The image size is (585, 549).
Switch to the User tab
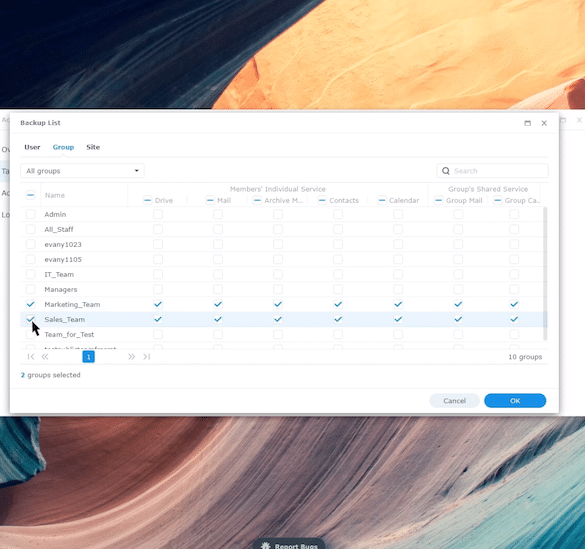point(32,147)
